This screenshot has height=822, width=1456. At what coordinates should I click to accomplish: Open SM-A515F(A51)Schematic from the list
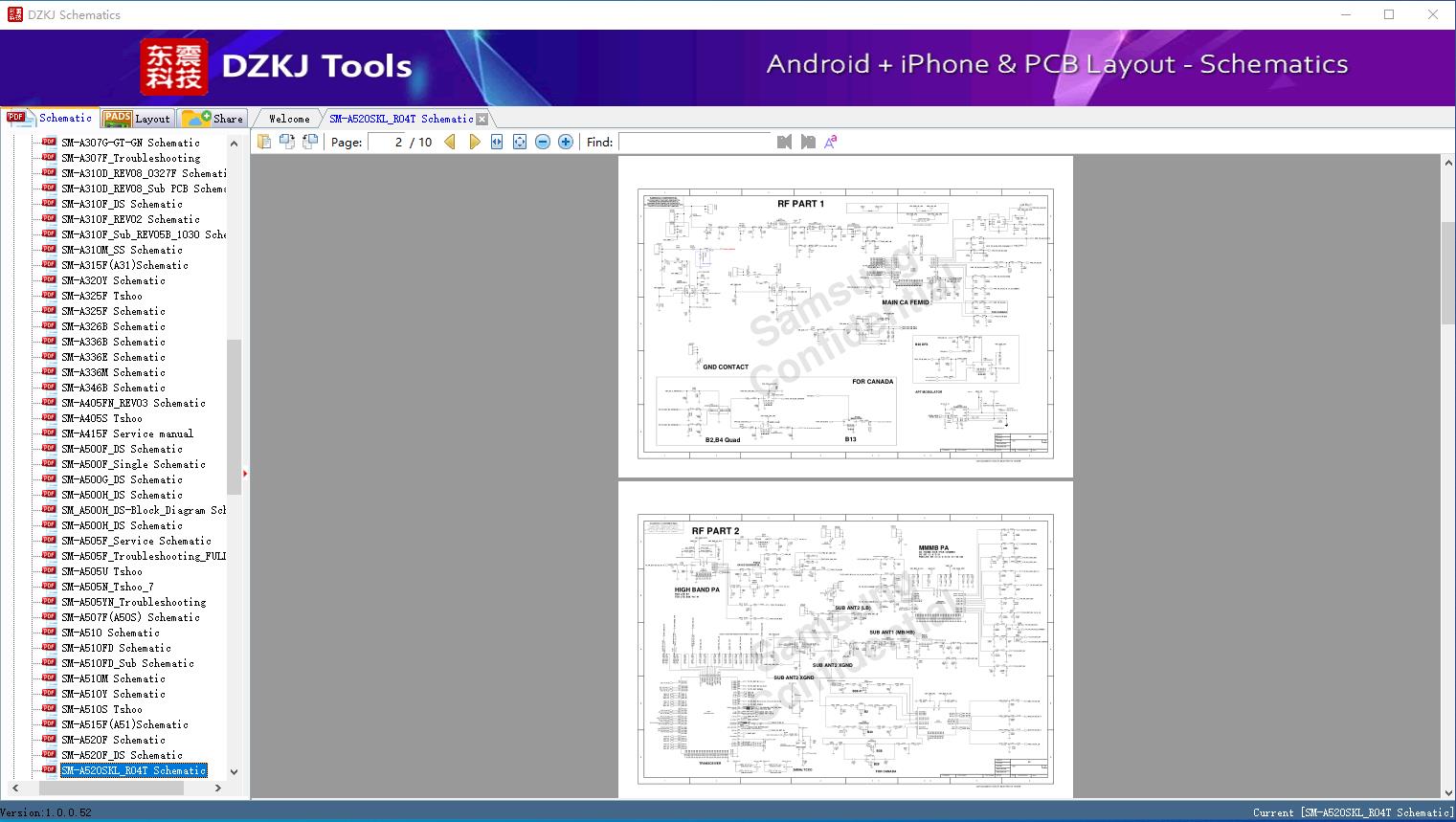point(124,724)
